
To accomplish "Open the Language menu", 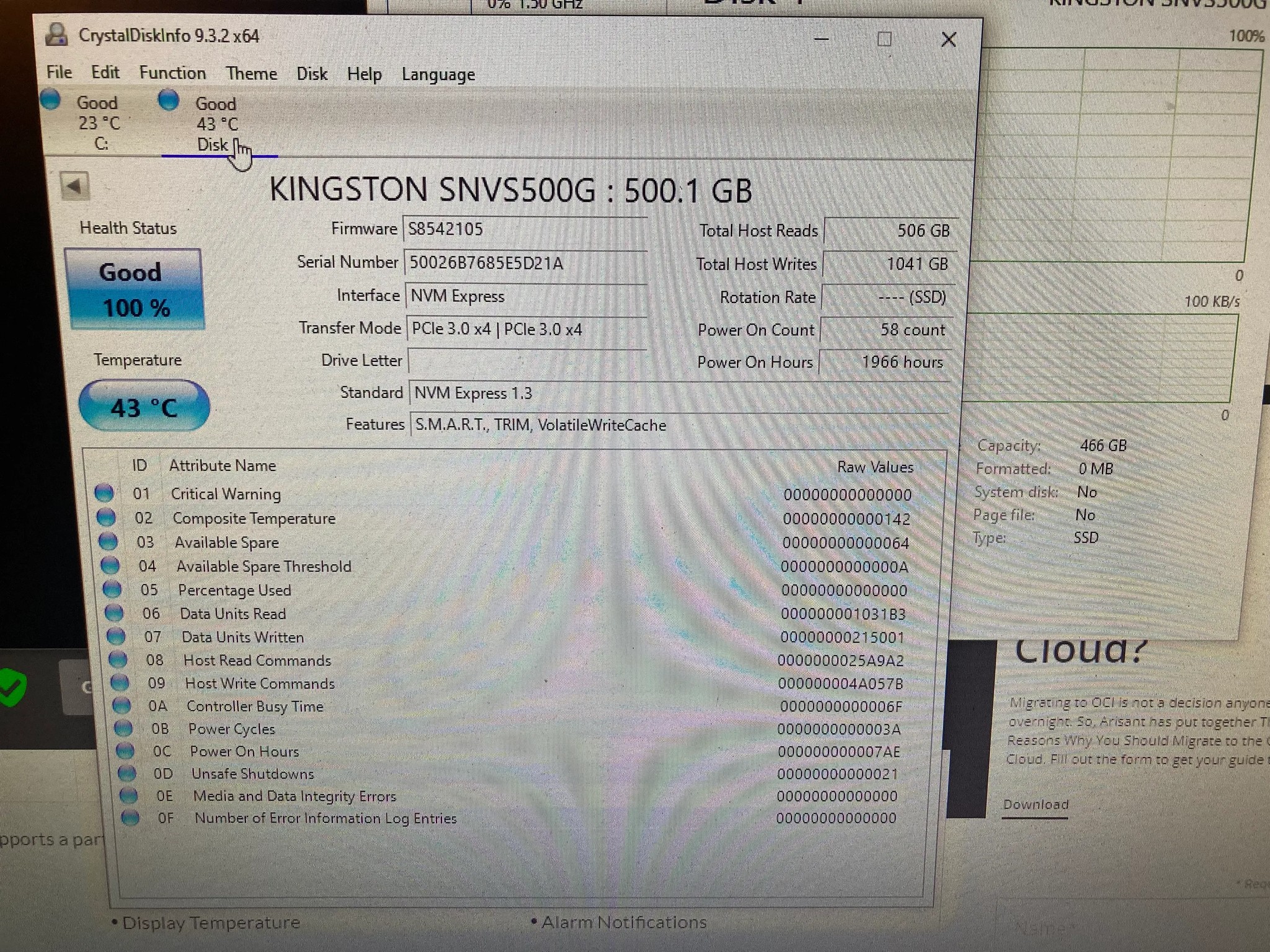I will coord(438,74).
